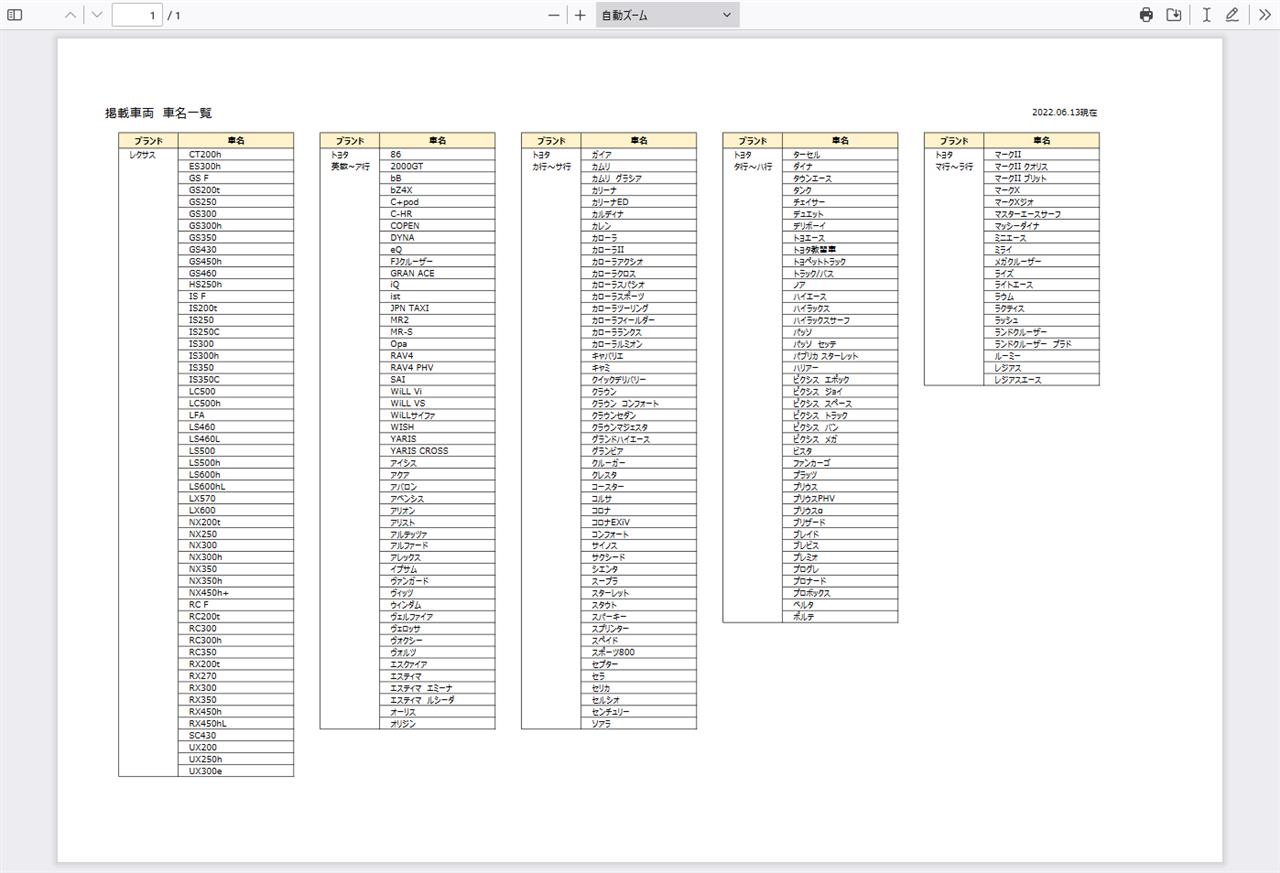The height and width of the screenshot is (873, 1280).
Task: Click the カローラクロス cell
Action: [x=638, y=273]
